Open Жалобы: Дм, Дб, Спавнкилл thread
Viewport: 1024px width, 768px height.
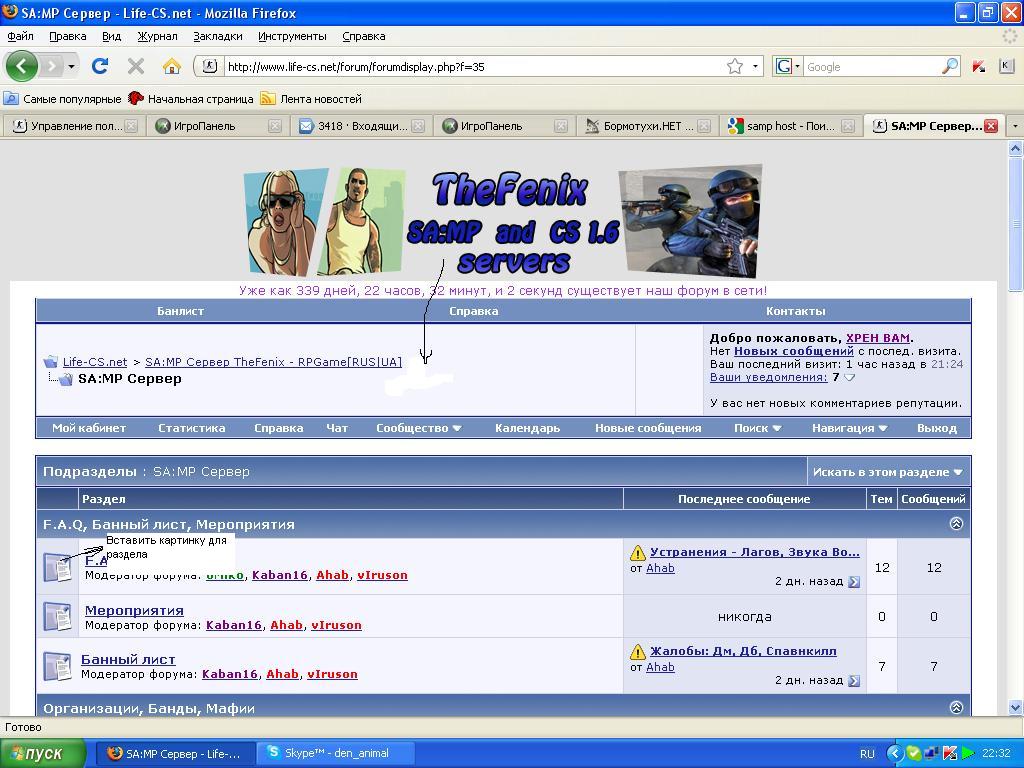tap(743, 651)
